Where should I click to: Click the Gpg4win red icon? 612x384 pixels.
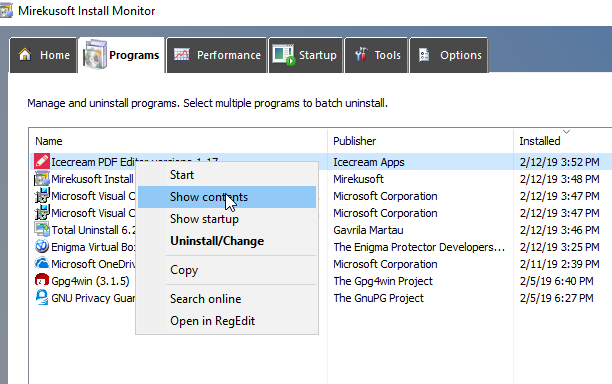click(42, 281)
